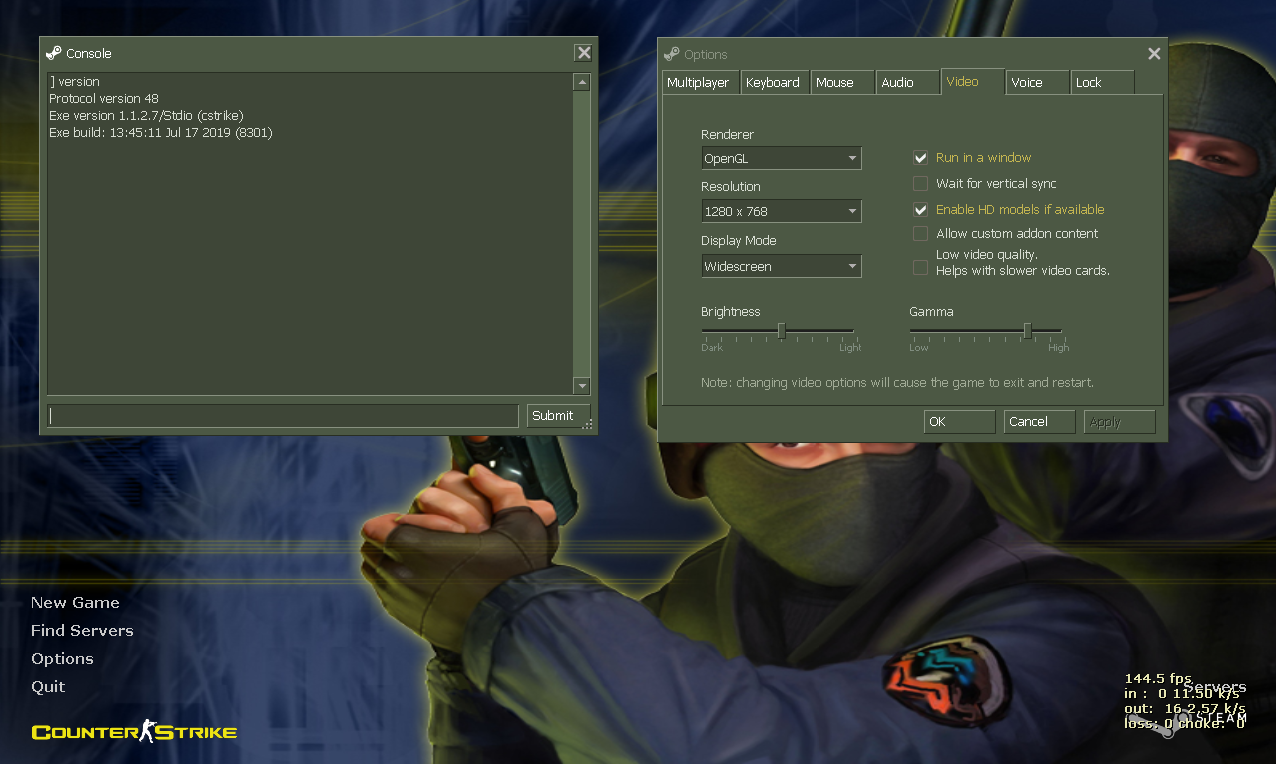1276x764 pixels.
Task: Click the Brightness slider handle
Action: coord(782,331)
